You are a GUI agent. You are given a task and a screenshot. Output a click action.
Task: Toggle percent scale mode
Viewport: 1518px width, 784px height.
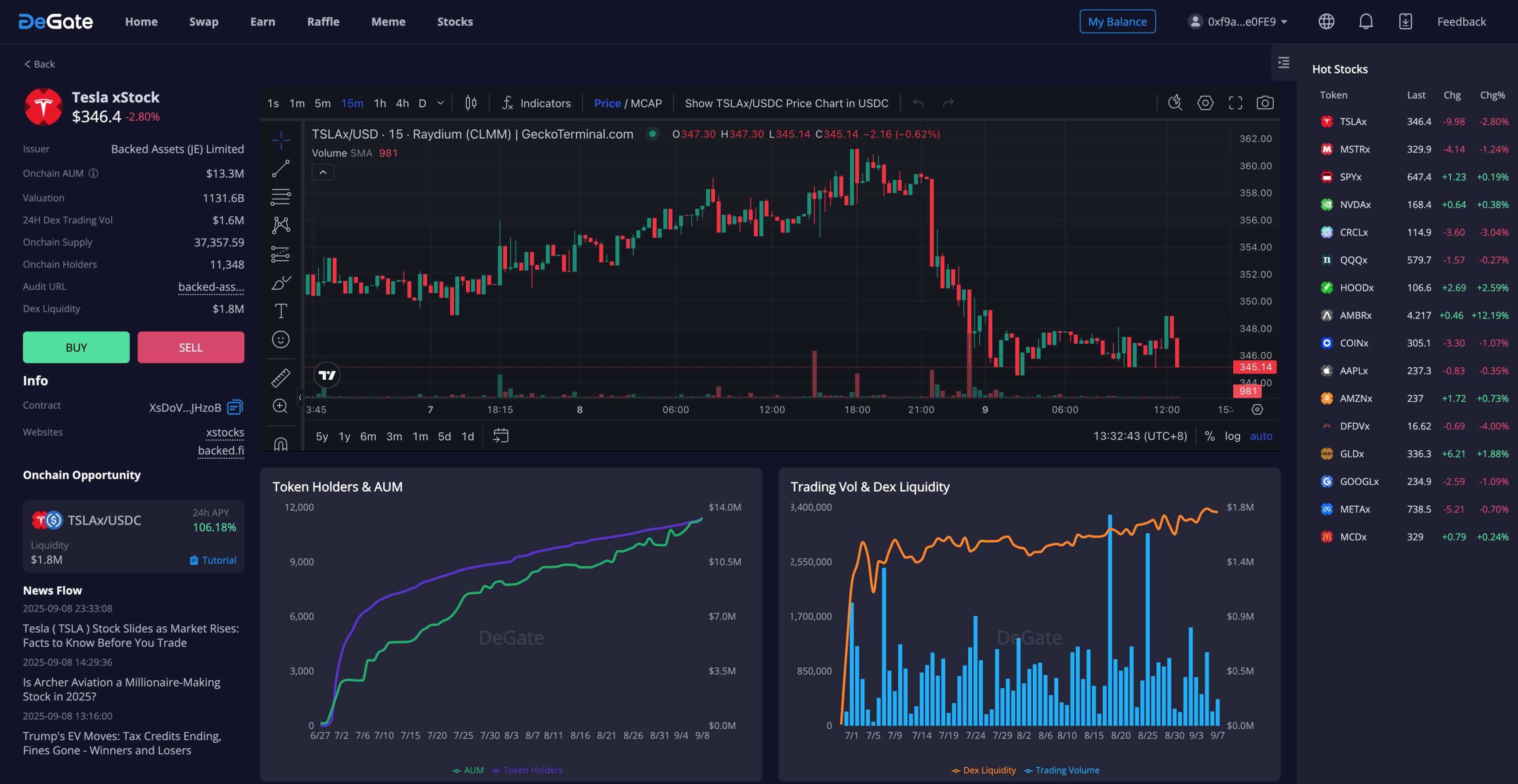click(x=1209, y=436)
